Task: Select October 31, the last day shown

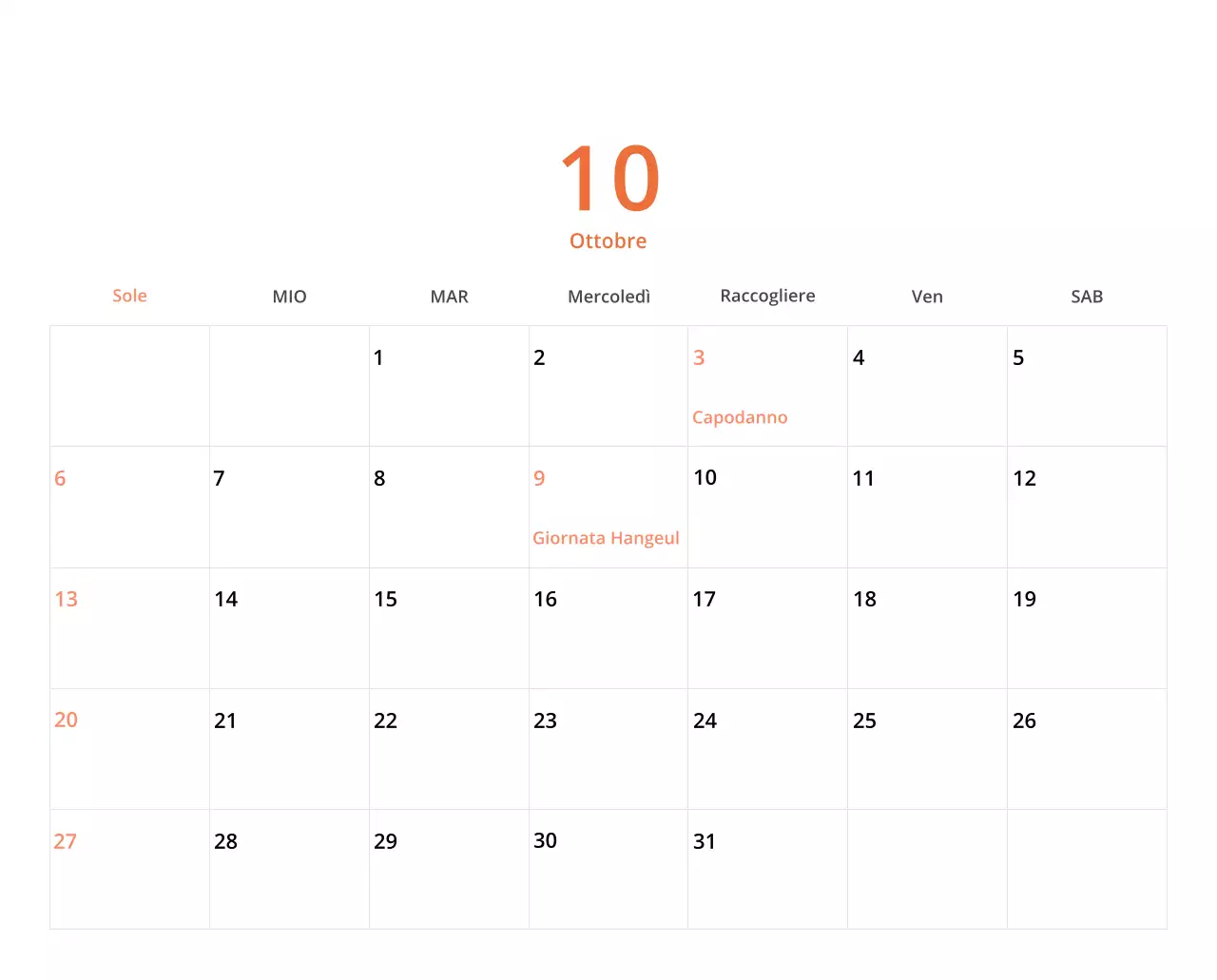Action: coord(705,841)
